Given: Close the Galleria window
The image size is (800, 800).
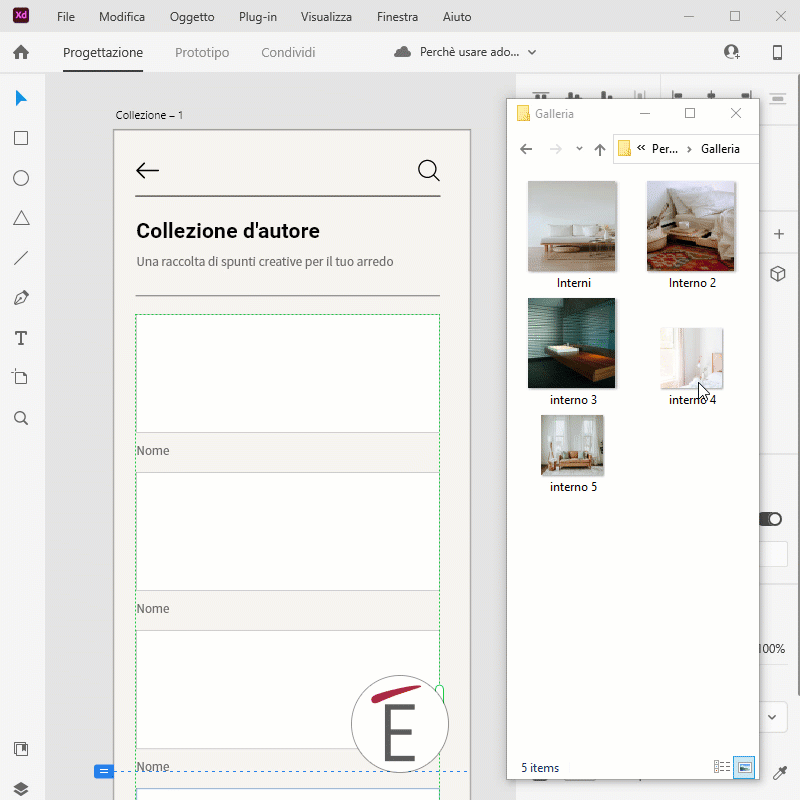Looking at the screenshot, I should (736, 113).
